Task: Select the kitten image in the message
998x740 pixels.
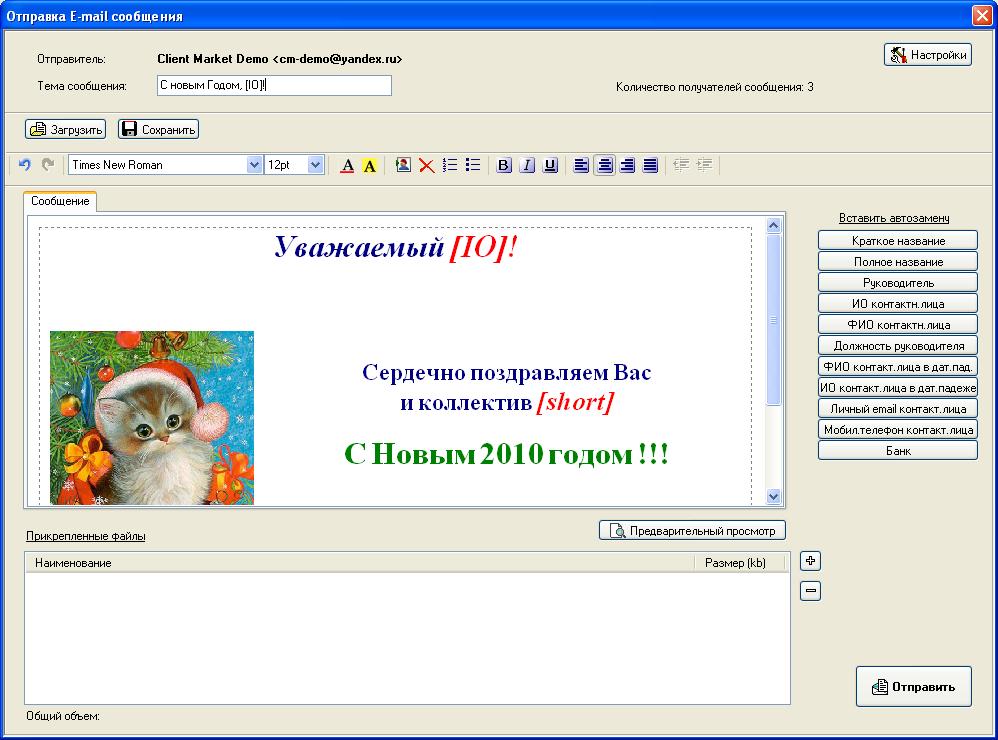Action: pyautogui.click(x=152, y=417)
